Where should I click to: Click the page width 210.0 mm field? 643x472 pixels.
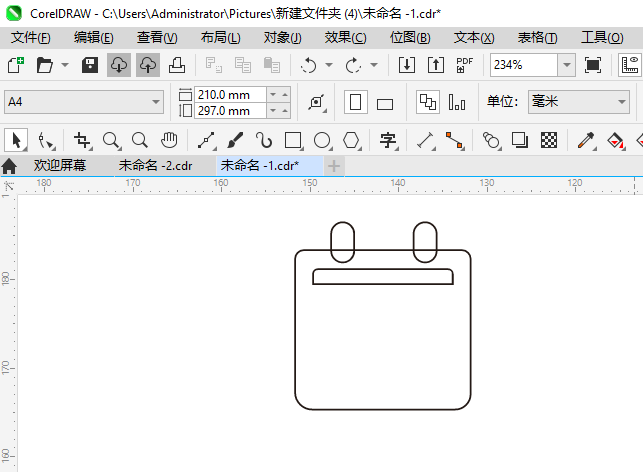point(230,95)
